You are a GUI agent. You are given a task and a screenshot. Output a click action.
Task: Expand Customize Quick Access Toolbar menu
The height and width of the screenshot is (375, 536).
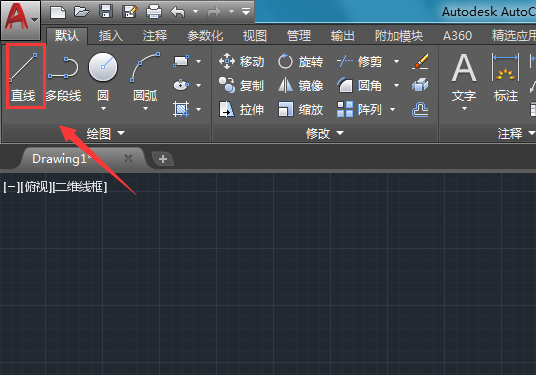[246, 12]
